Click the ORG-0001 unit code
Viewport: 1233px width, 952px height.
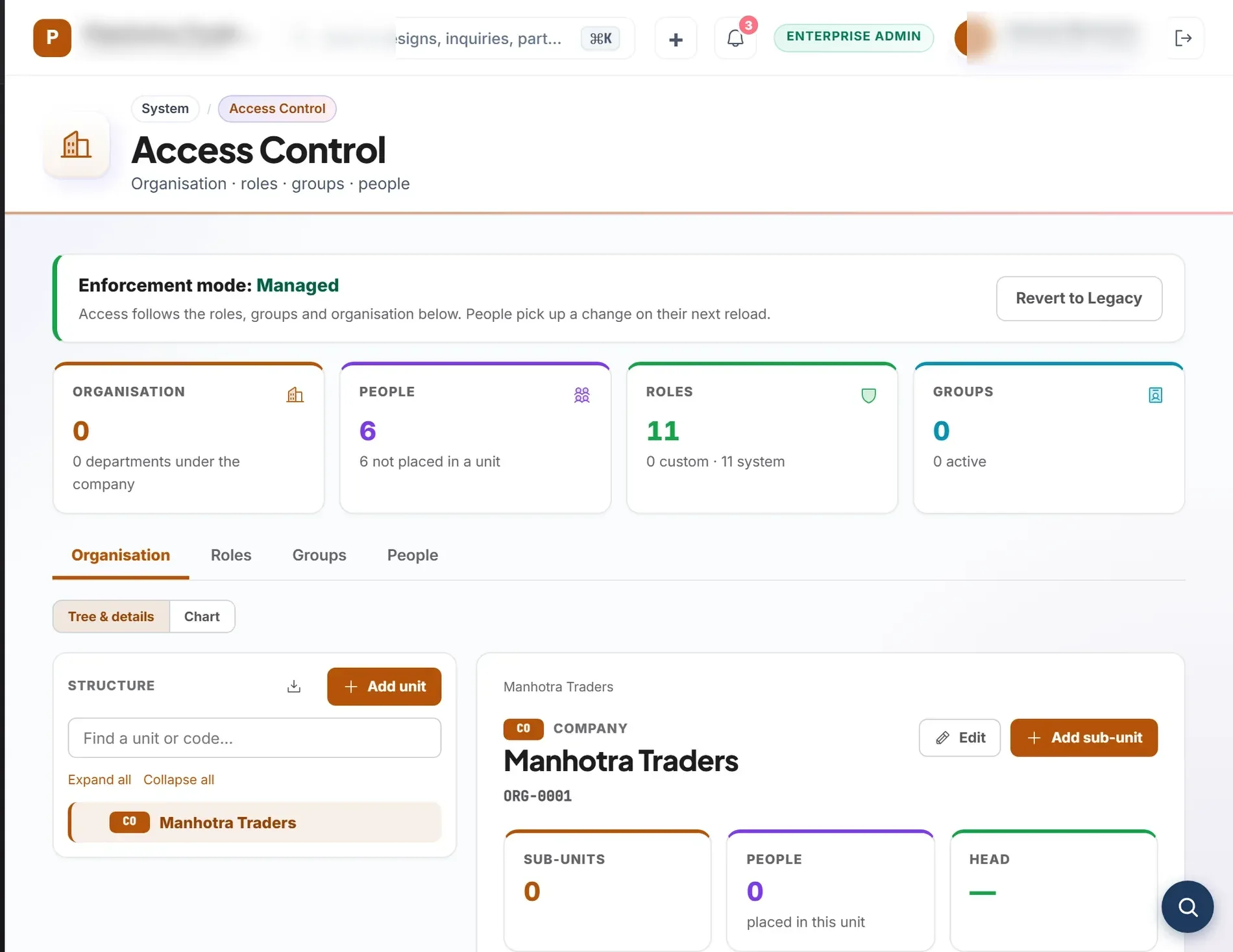[537, 796]
